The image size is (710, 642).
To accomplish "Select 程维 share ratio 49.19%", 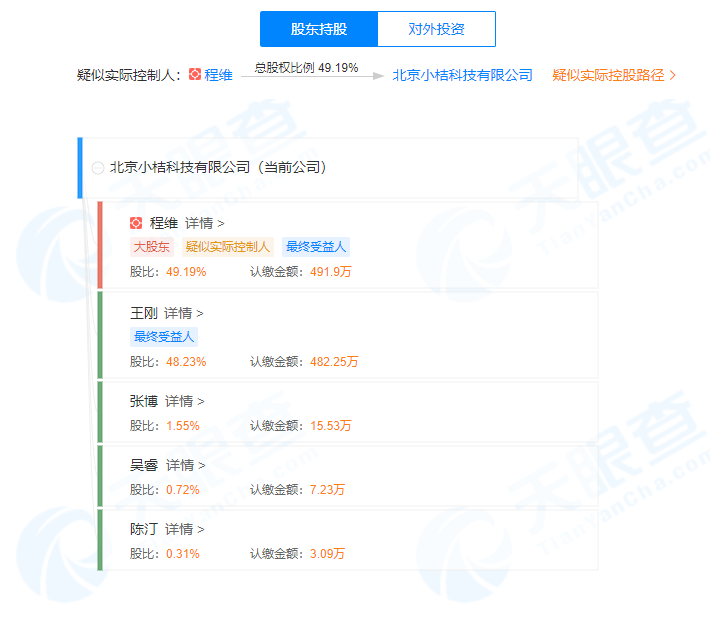I will [x=186, y=272].
